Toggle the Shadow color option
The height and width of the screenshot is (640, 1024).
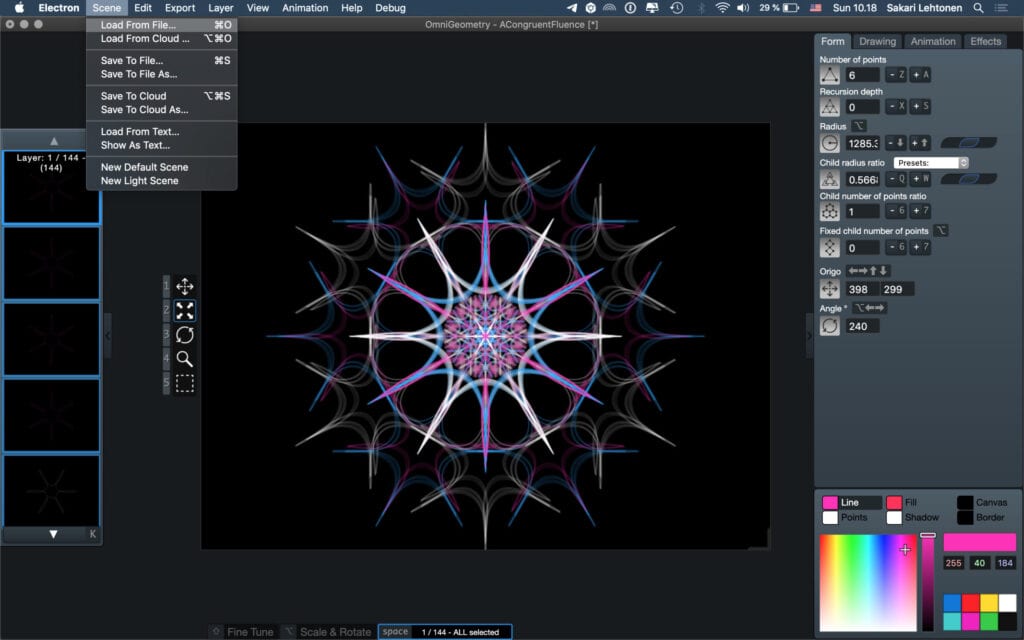coord(913,517)
